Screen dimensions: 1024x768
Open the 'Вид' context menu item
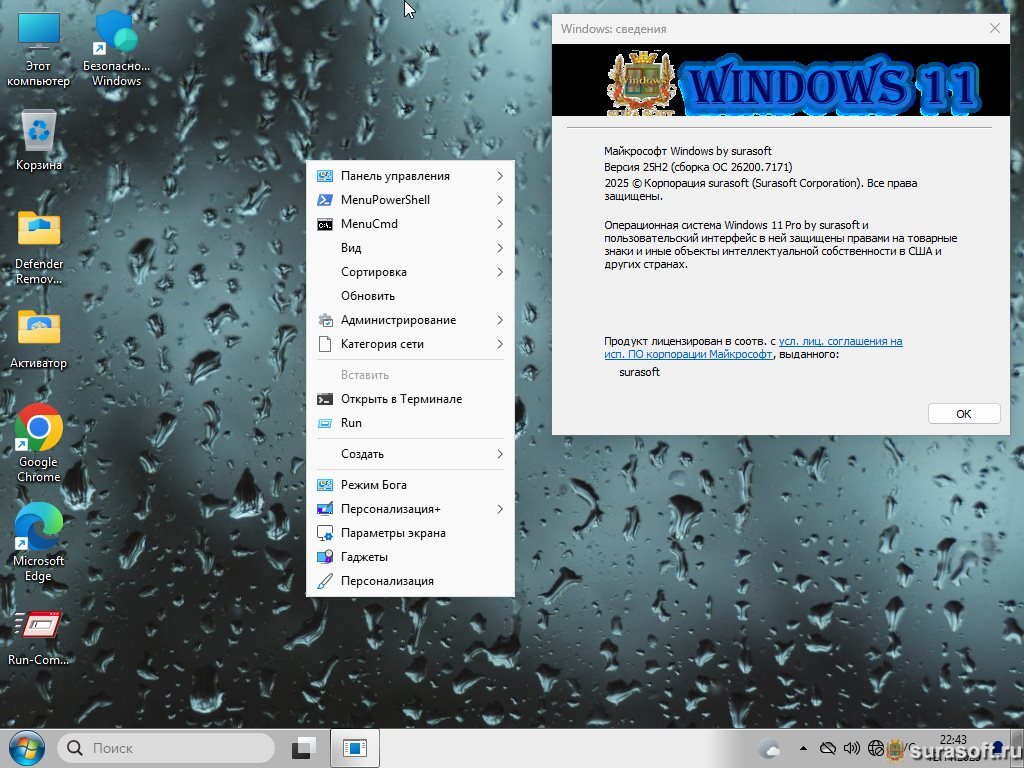pos(410,248)
